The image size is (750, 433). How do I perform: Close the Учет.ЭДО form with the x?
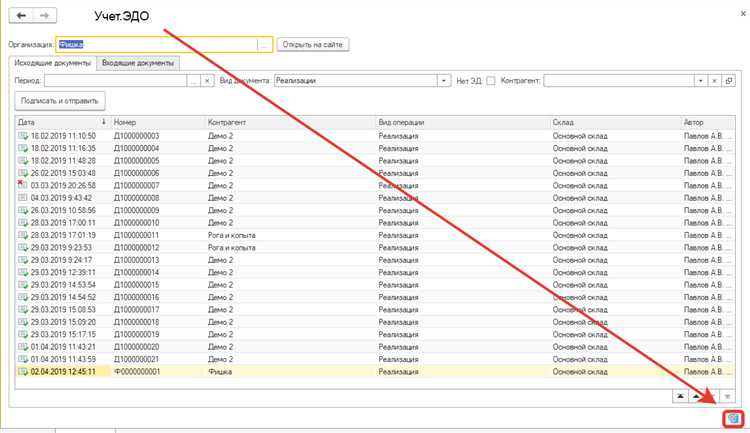(x=743, y=13)
